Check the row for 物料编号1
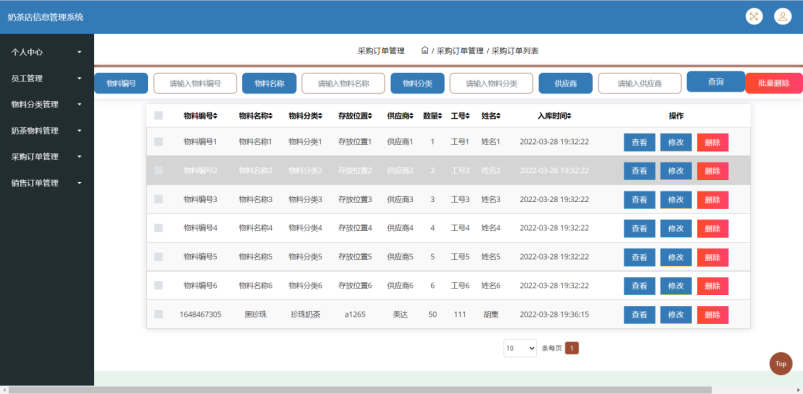 (x=158, y=141)
